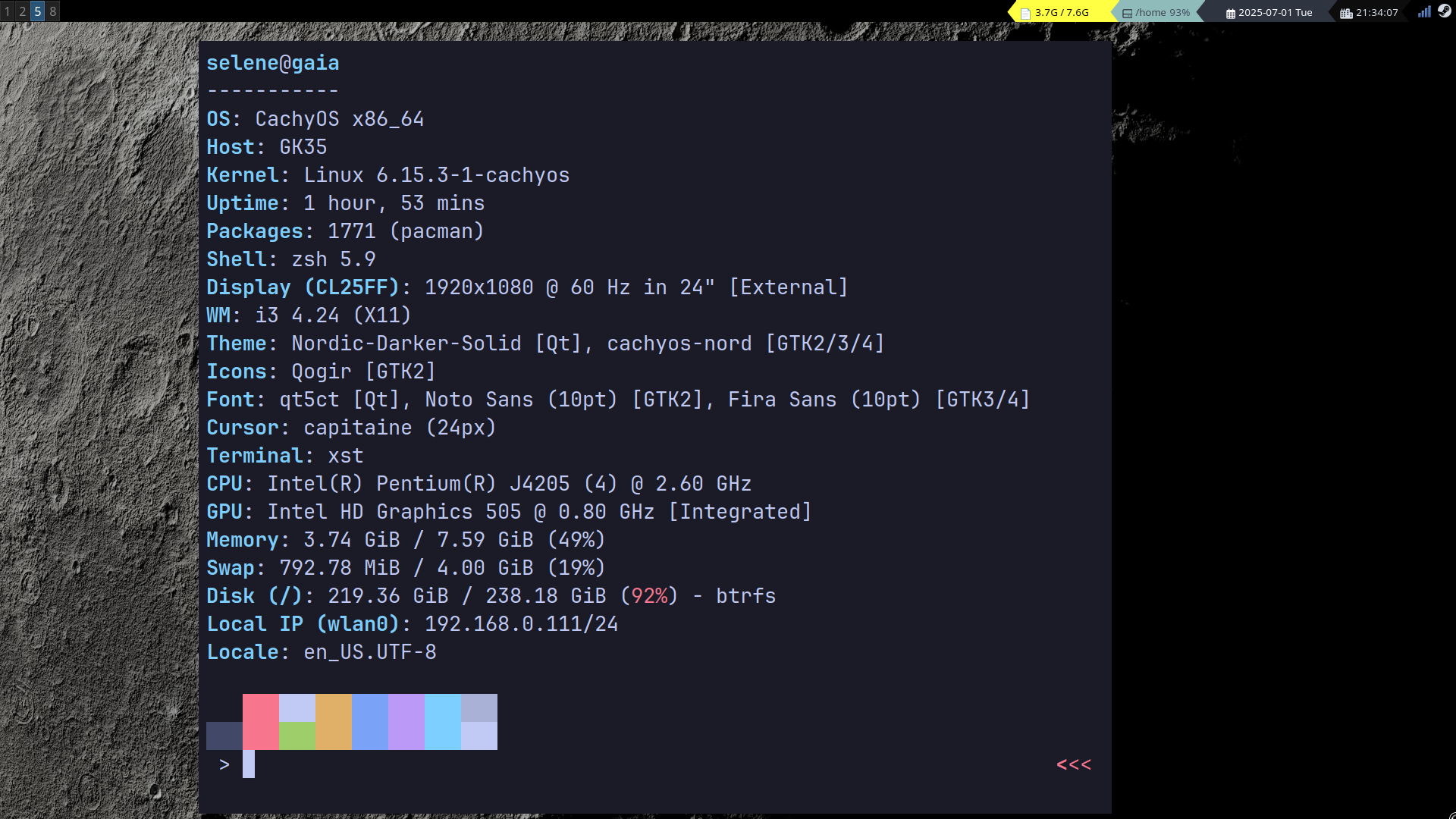This screenshot has height=819, width=1456.
Task: Click the Locale: en_US.UTF-8 line
Action: (322, 652)
